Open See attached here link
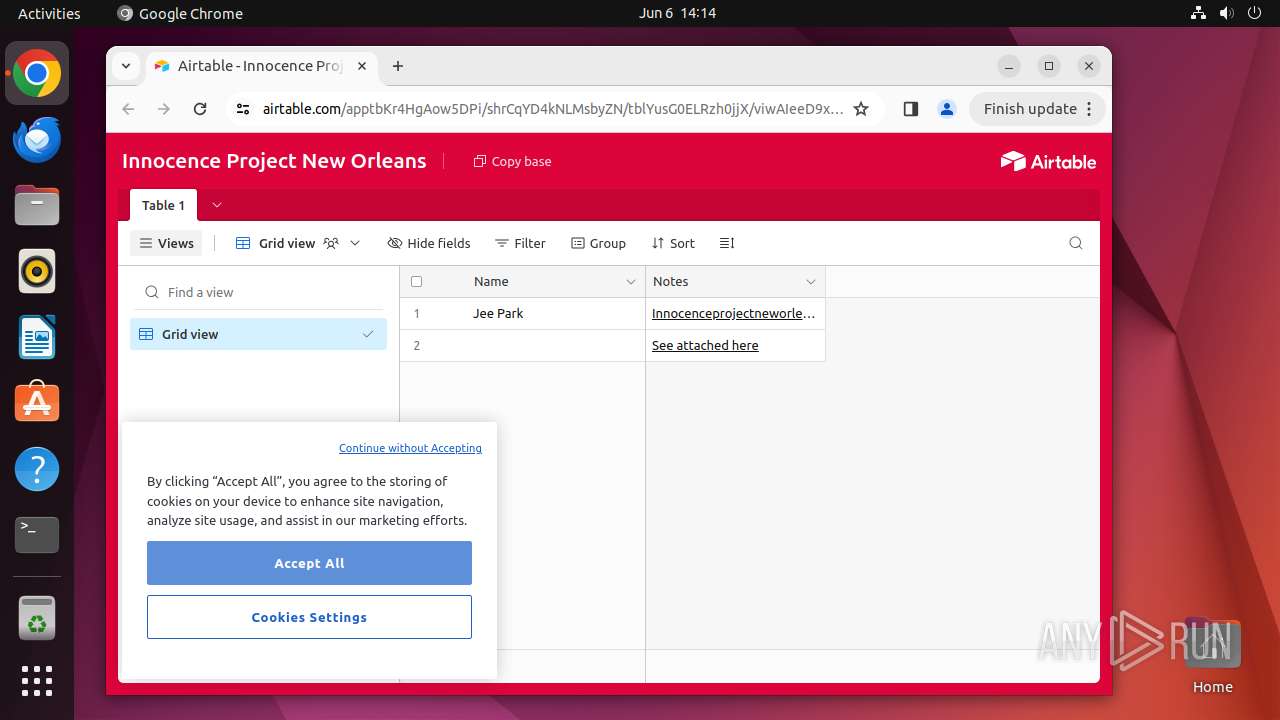The image size is (1280, 720). point(705,345)
